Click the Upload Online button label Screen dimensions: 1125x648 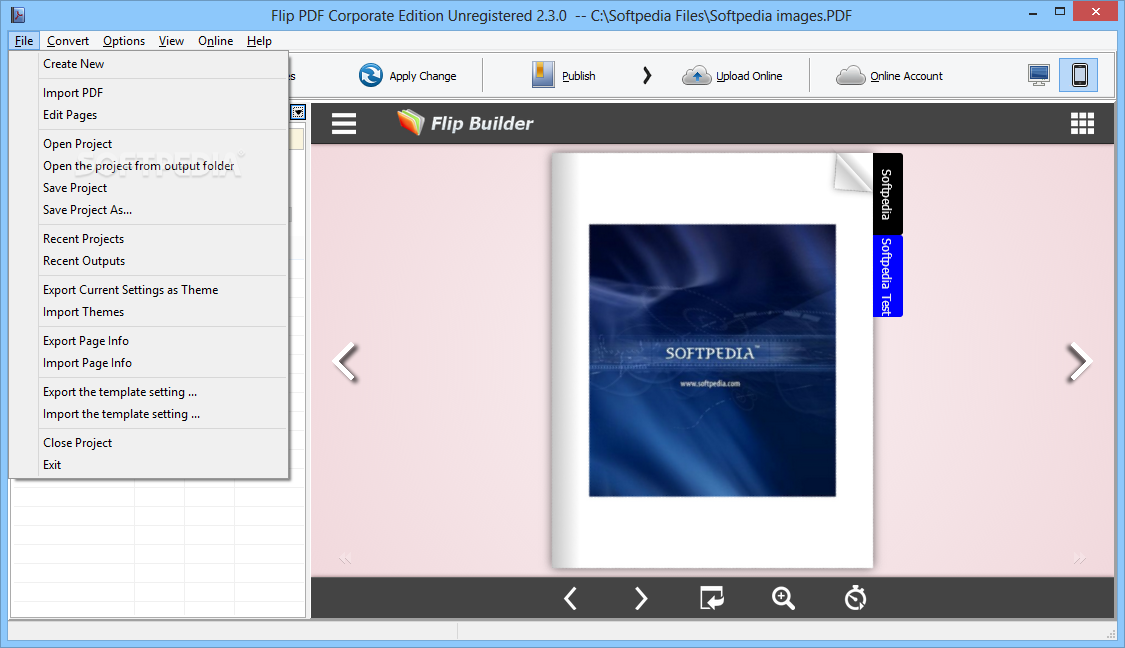(x=749, y=76)
